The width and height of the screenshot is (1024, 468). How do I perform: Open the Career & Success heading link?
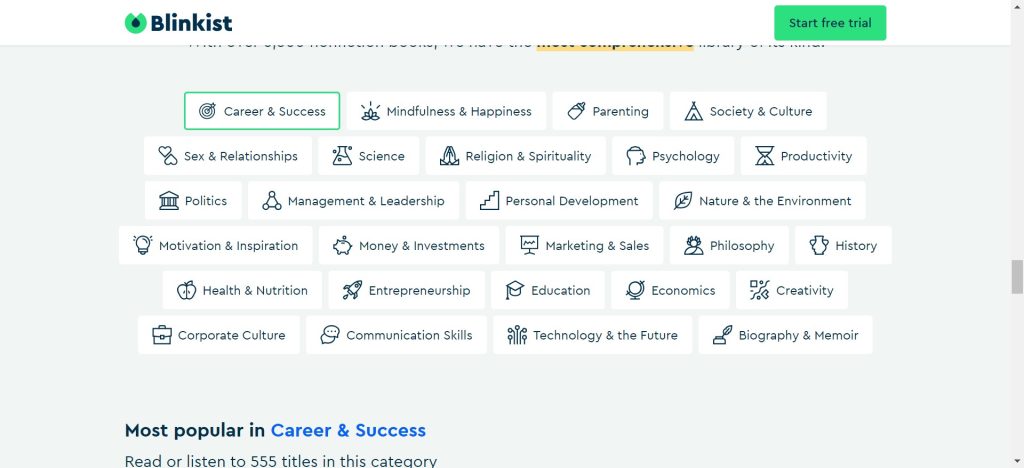pyautogui.click(x=348, y=431)
